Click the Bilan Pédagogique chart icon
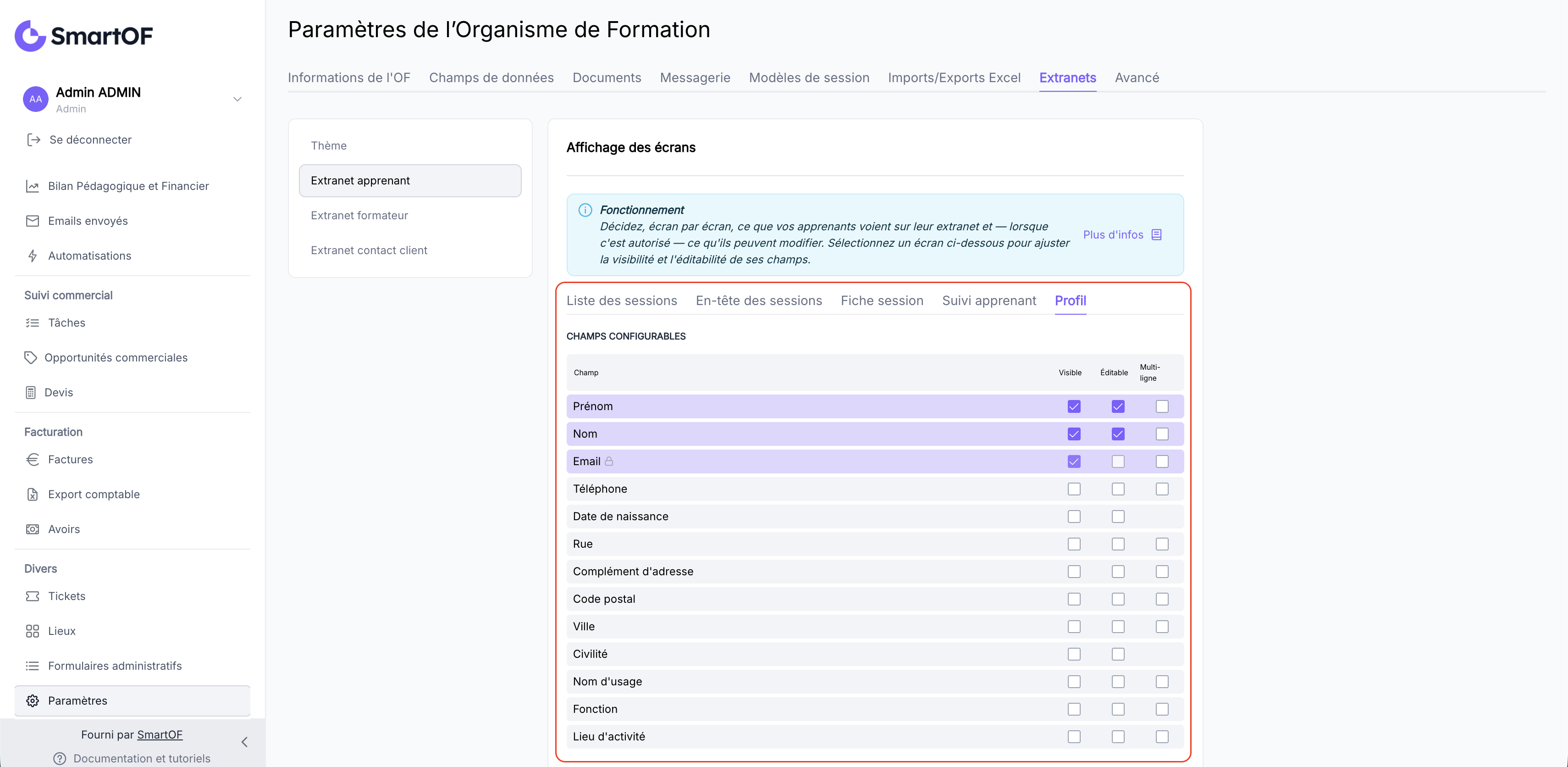The width and height of the screenshot is (1568, 767). pyautogui.click(x=32, y=186)
